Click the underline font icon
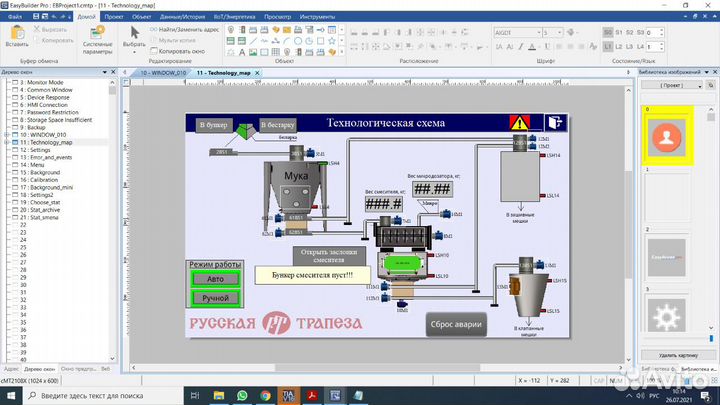This screenshot has width=720, height=405. pos(547,46)
